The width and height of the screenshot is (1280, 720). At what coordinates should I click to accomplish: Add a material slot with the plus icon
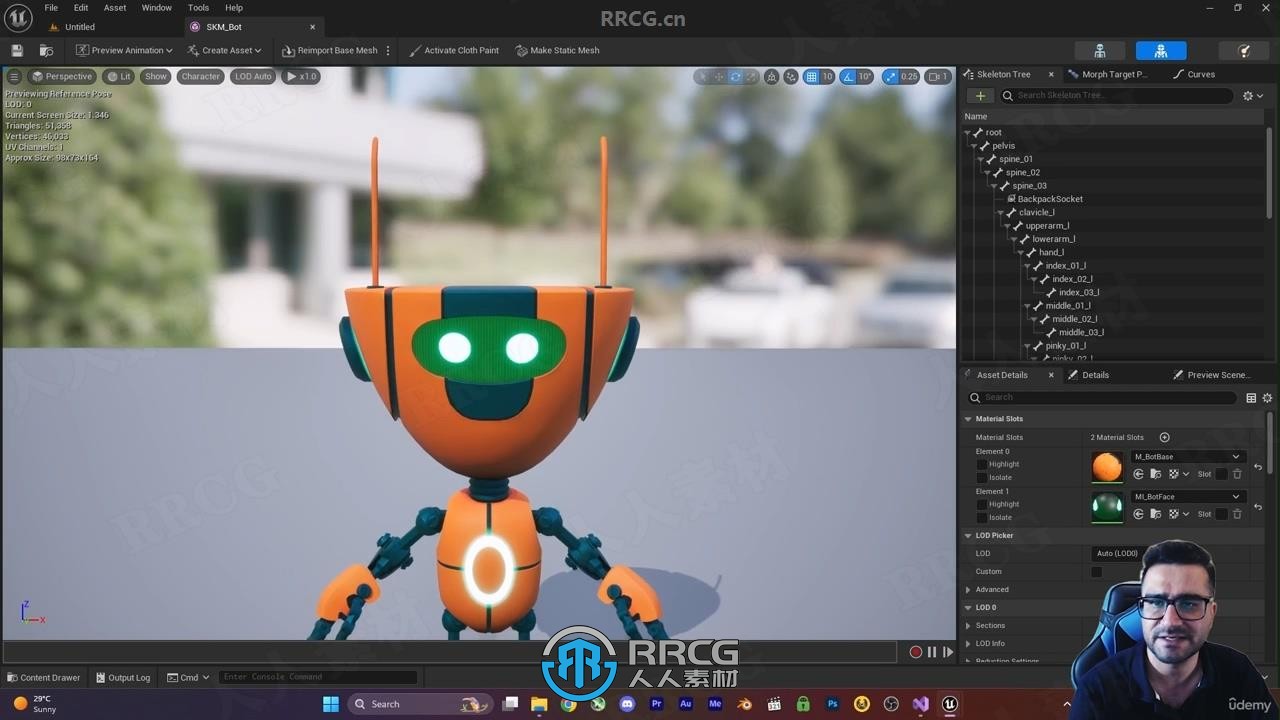pyautogui.click(x=1164, y=437)
